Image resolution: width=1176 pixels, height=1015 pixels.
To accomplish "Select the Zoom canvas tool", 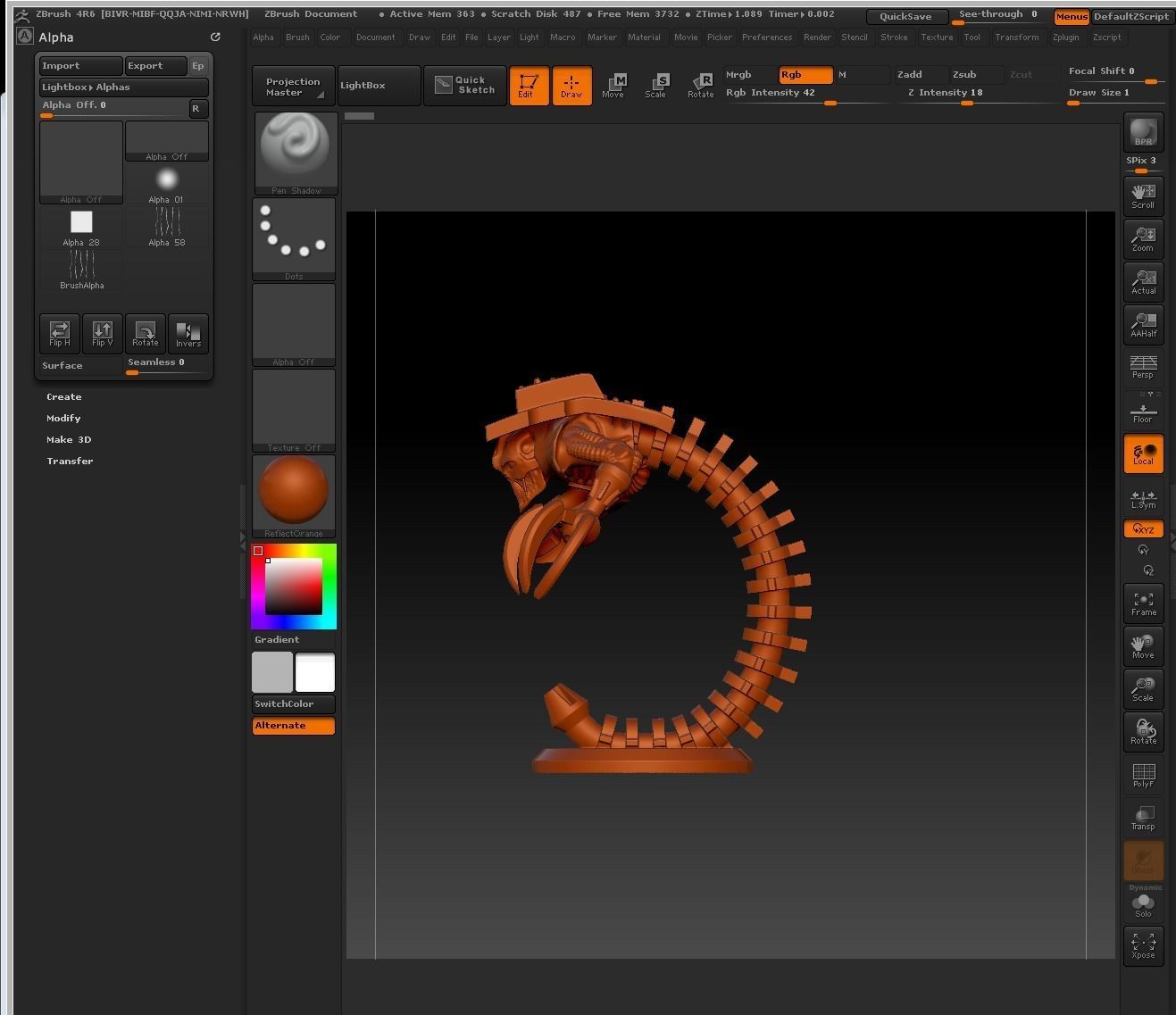I will [1143, 238].
